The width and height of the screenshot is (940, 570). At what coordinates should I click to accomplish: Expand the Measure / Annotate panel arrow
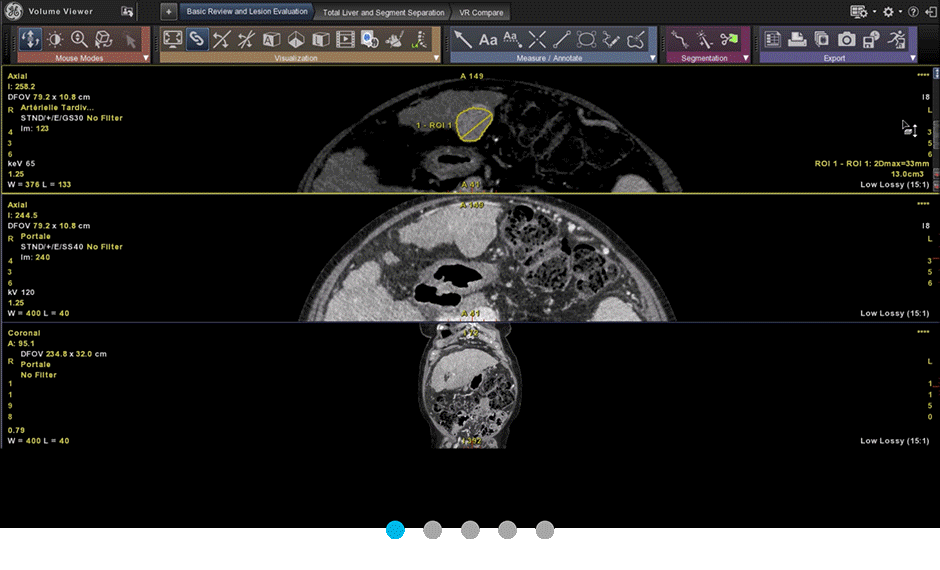(653, 58)
